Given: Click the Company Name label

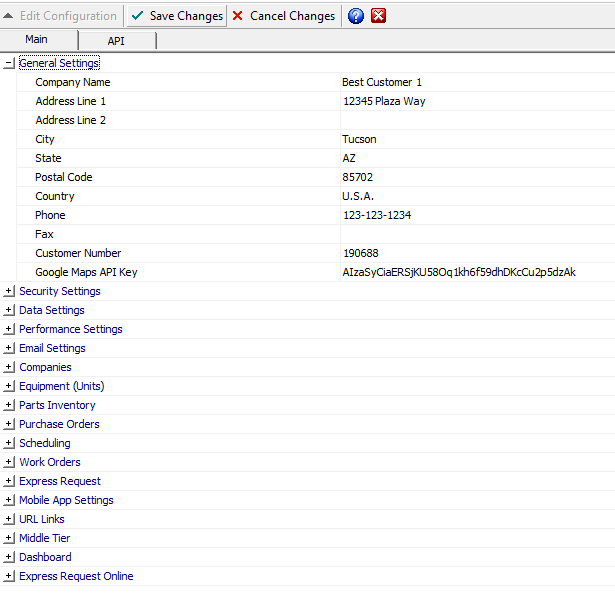Looking at the screenshot, I should click(73, 82).
